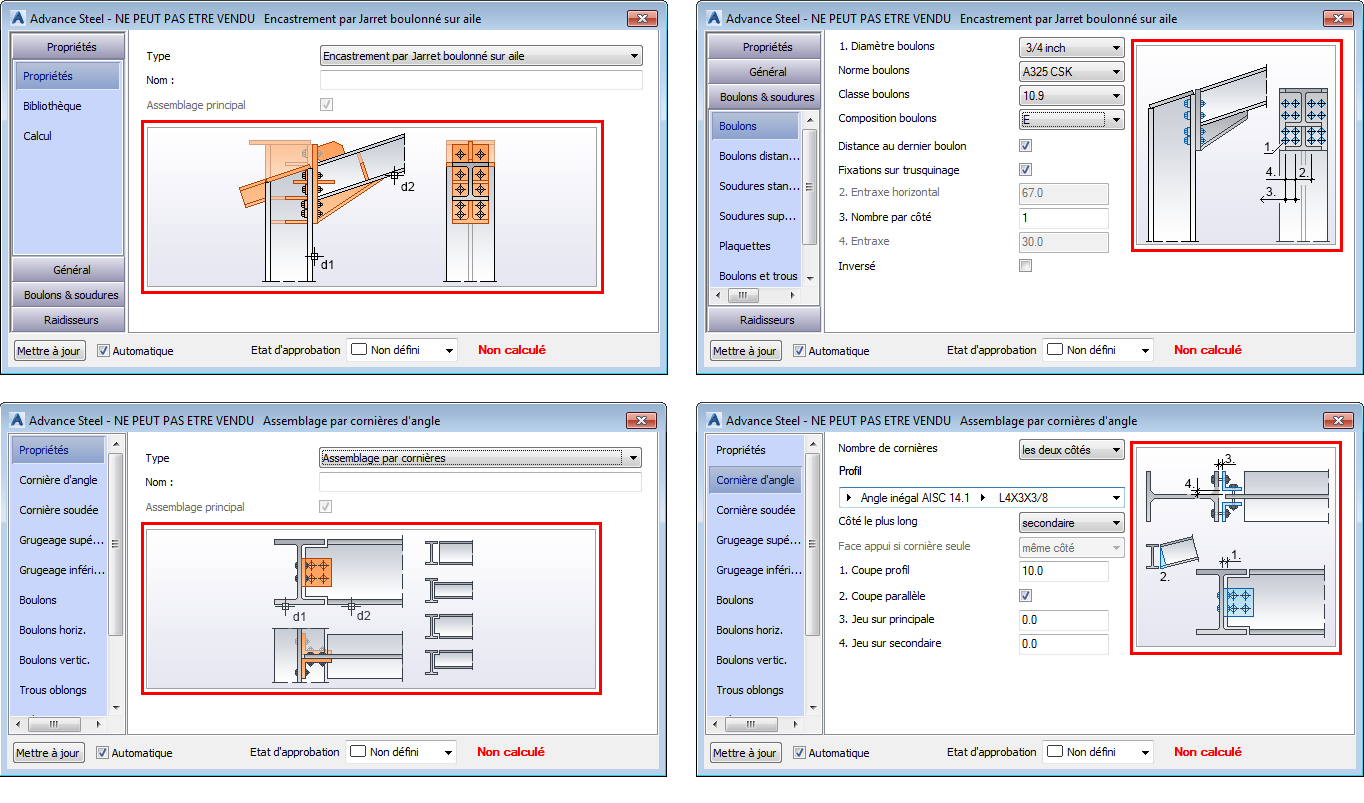Open Etat d'approbation dropdown in top-right dialog
1364x803 pixels.
coord(1098,350)
